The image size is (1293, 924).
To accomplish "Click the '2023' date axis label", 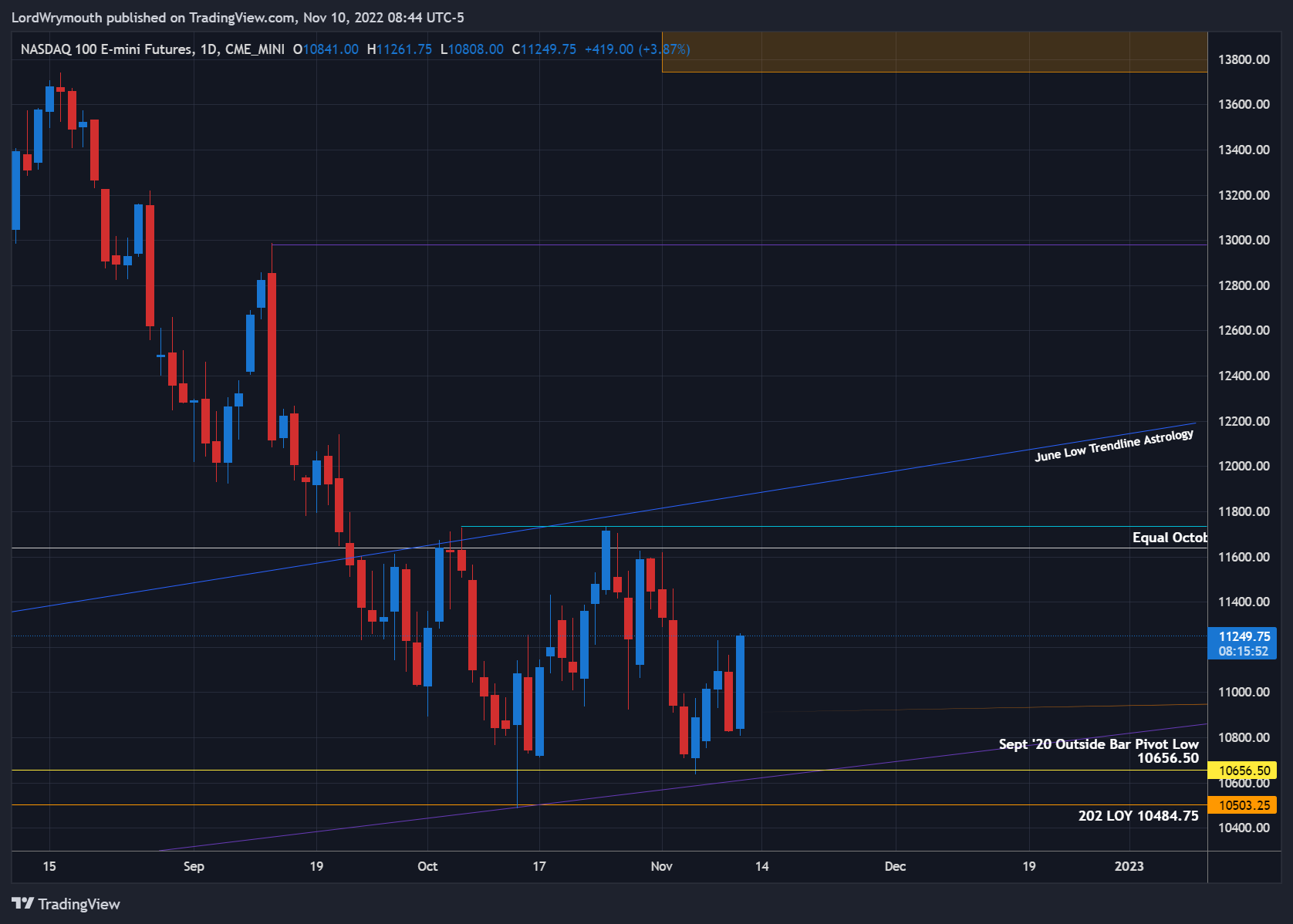I will [x=1129, y=866].
